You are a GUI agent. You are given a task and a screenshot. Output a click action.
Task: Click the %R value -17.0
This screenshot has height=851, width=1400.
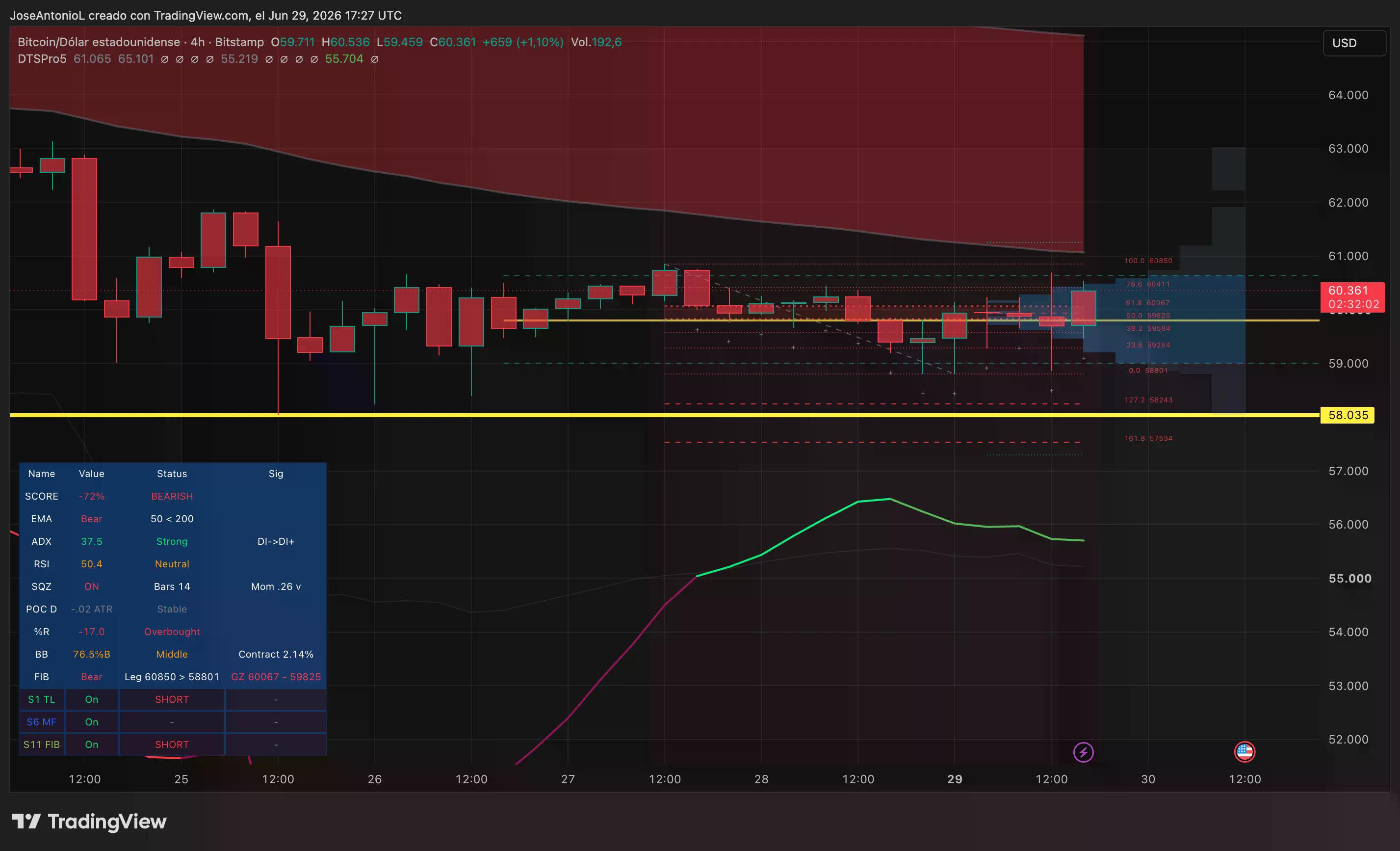pyautogui.click(x=91, y=632)
